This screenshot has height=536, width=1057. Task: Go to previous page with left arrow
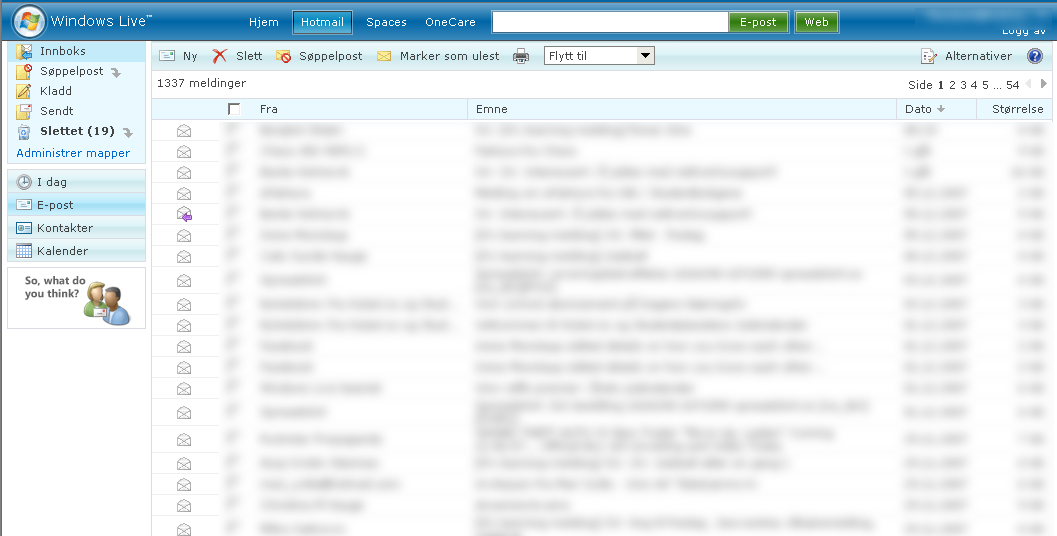(x=1028, y=84)
